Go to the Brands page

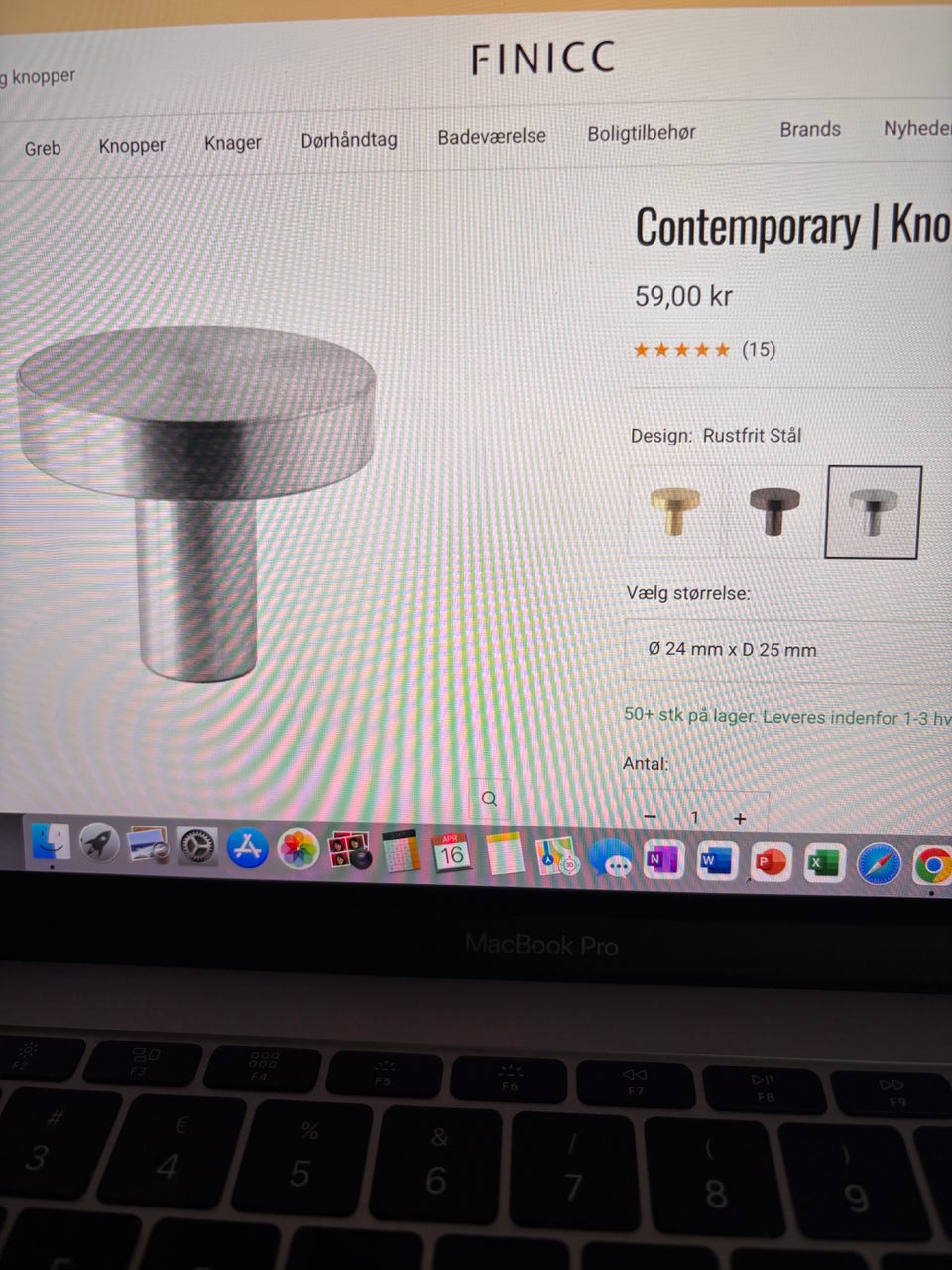pos(810,129)
